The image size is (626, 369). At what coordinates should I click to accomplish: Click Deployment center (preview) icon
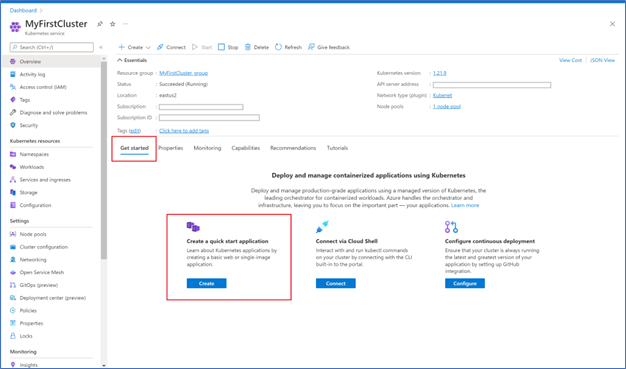pyautogui.click(x=13, y=298)
